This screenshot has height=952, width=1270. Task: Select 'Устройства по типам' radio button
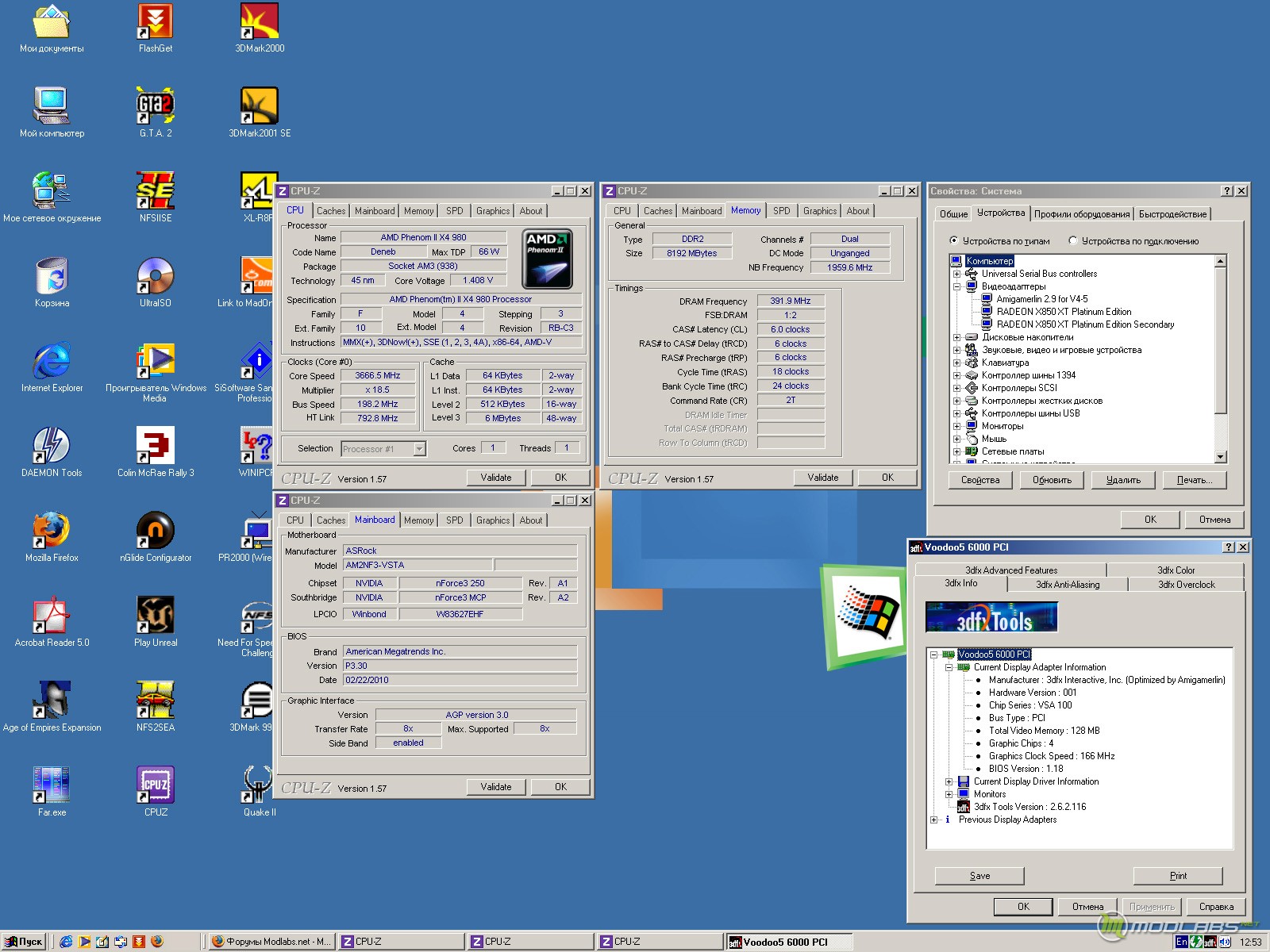pos(954,240)
